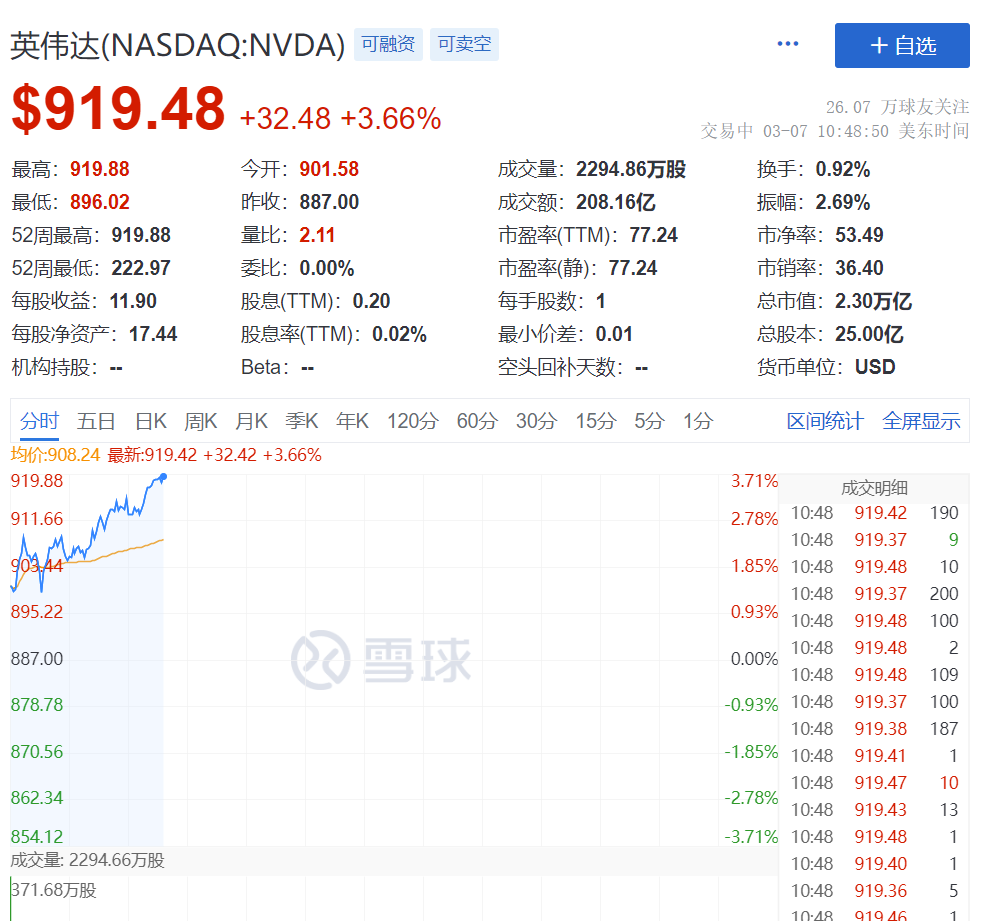The height and width of the screenshot is (921, 999).
Task: Click the 3.71% axis label on chart
Action: [x=754, y=481]
